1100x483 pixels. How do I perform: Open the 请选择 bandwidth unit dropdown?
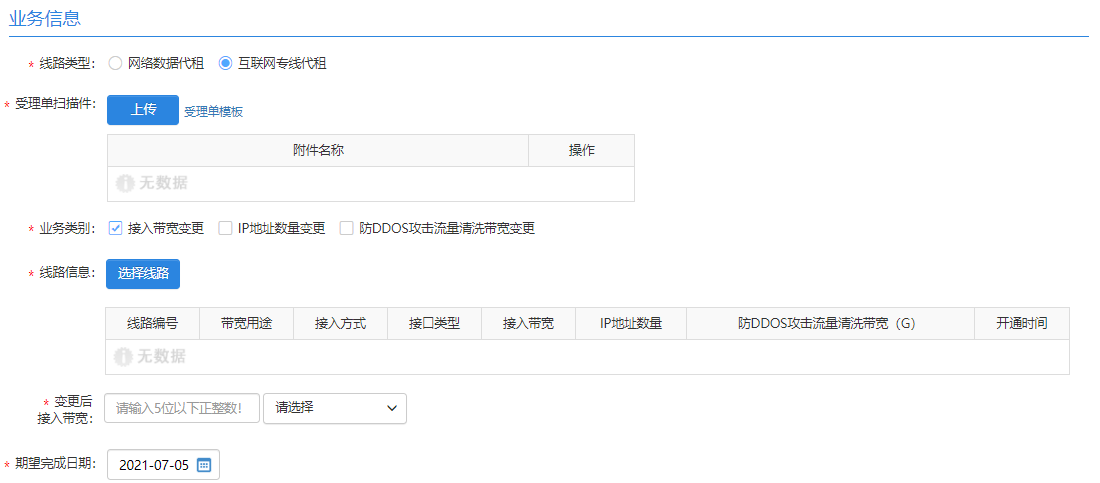335,408
